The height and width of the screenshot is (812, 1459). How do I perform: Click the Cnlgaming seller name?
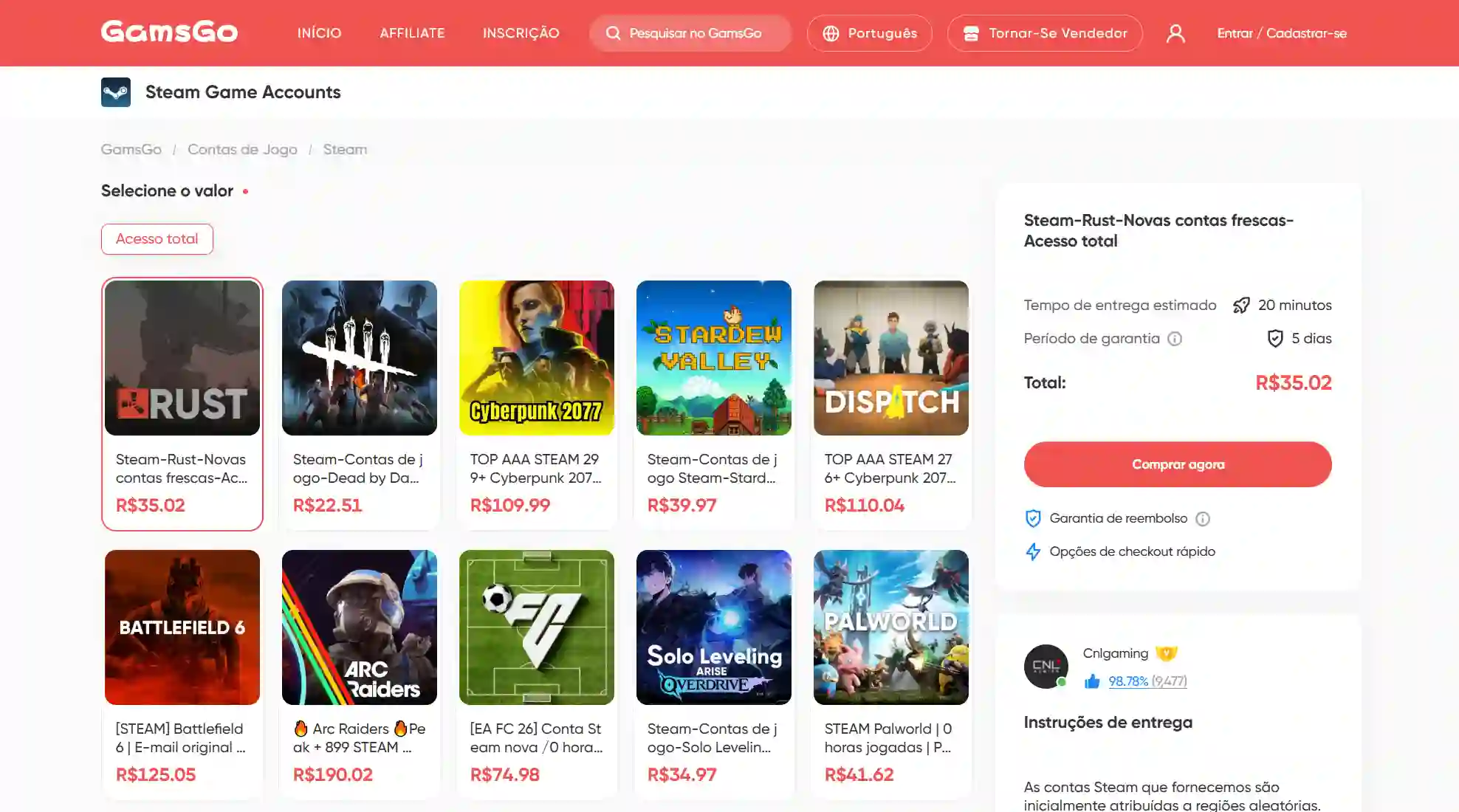[x=1116, y=653]
